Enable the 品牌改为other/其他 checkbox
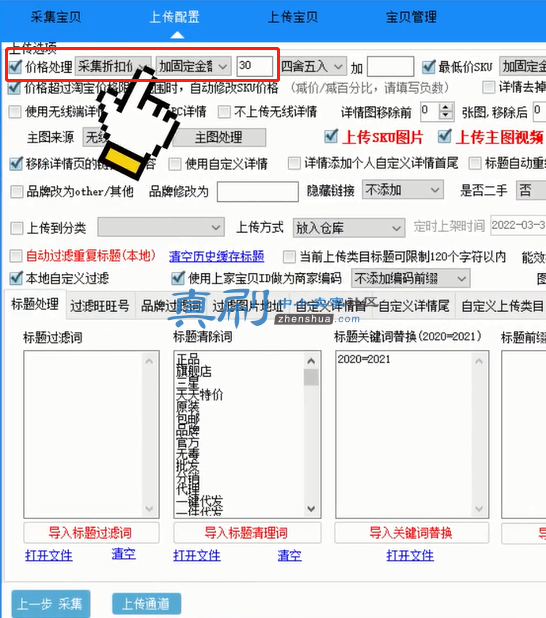 (x=17, y=192)
